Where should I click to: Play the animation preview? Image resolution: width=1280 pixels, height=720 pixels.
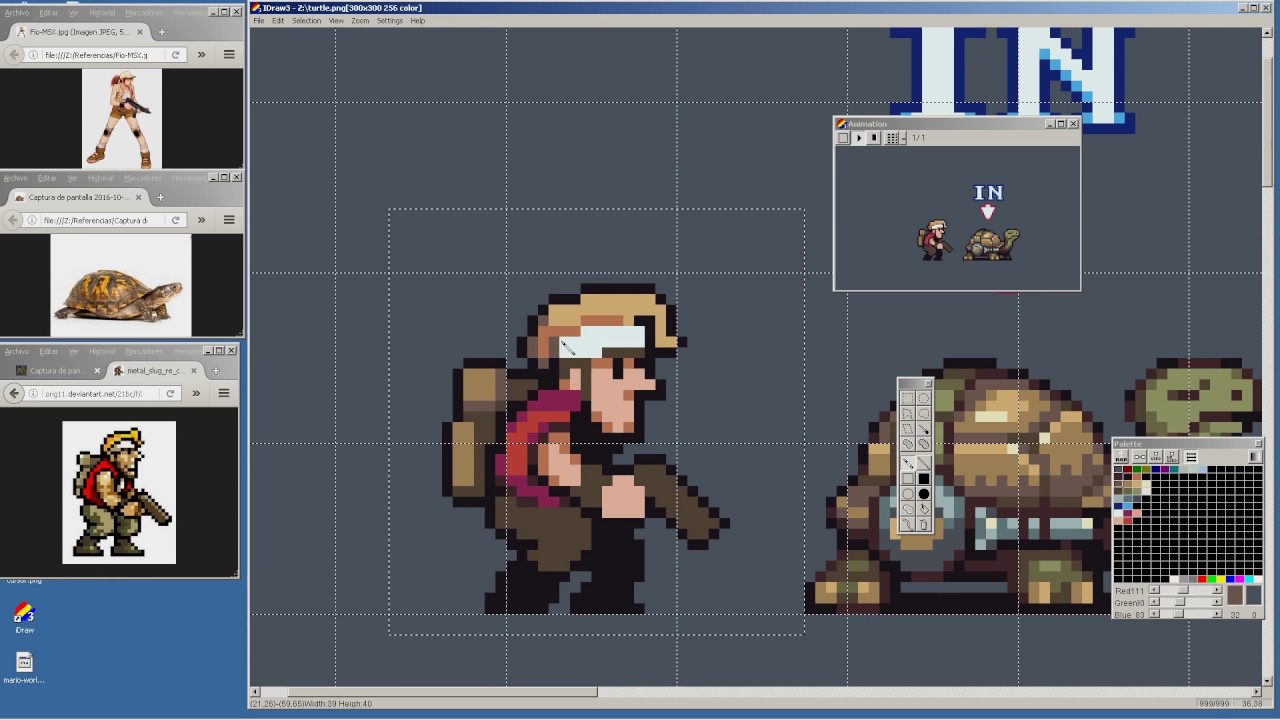click(858, 138)
